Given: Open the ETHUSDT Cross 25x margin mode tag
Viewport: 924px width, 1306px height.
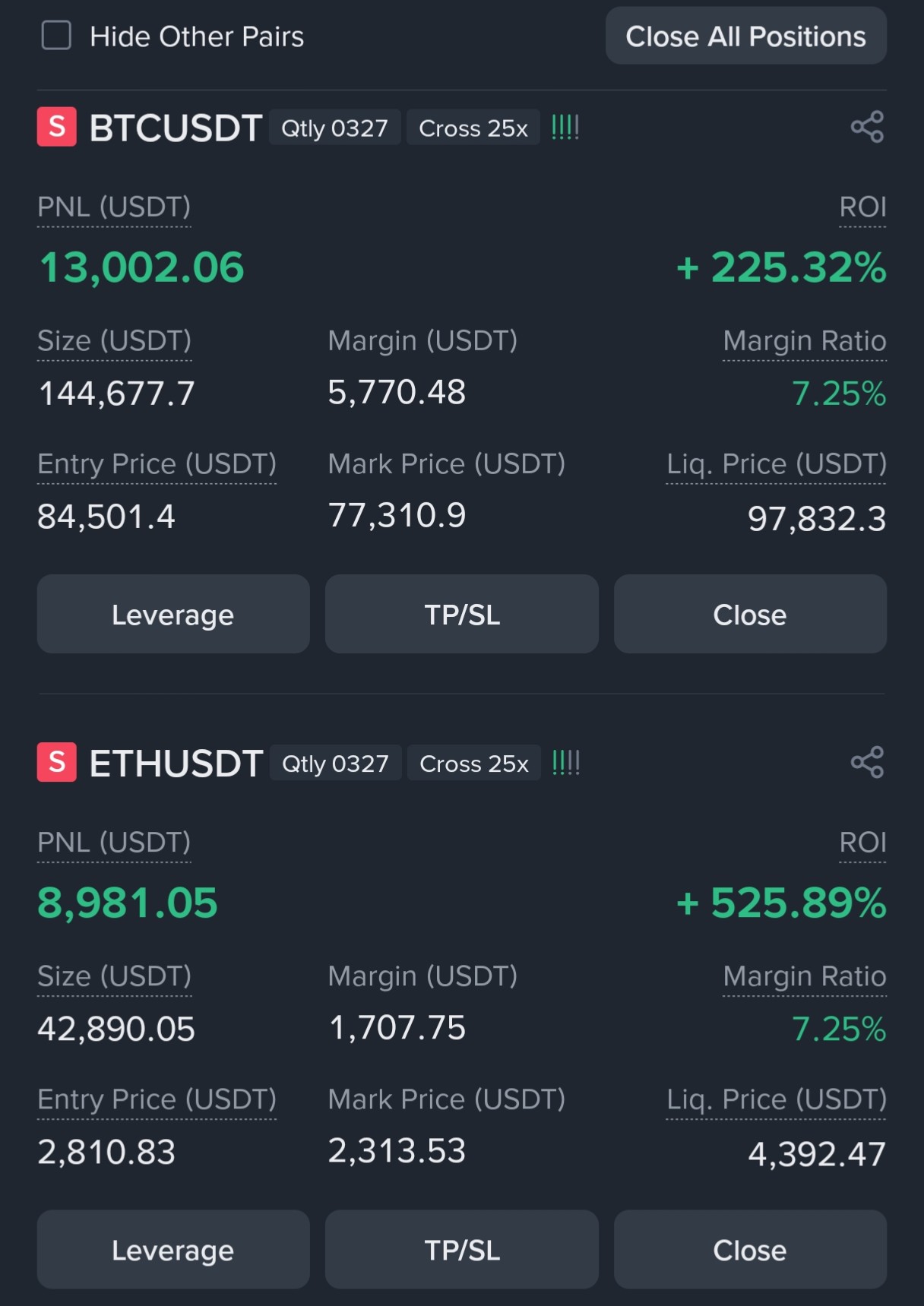Looking at the screenshot, I should (474, 763).
